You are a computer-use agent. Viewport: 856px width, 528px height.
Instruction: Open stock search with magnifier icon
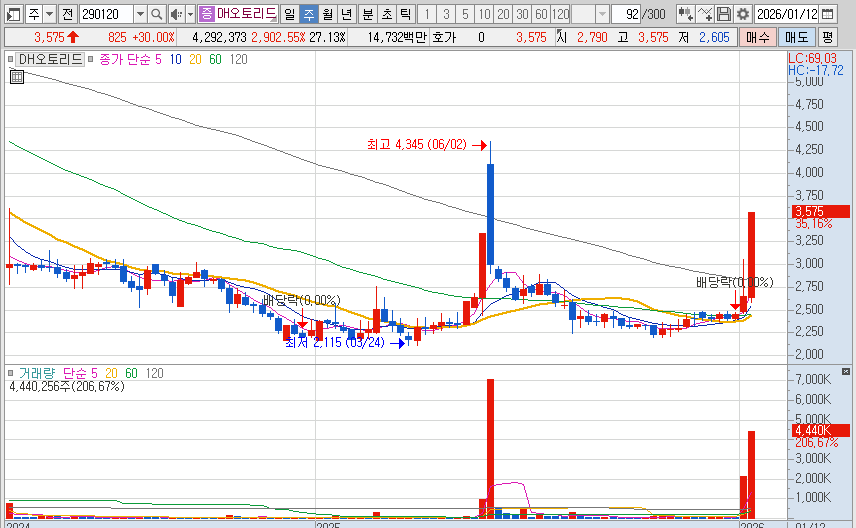coord(156,14)
